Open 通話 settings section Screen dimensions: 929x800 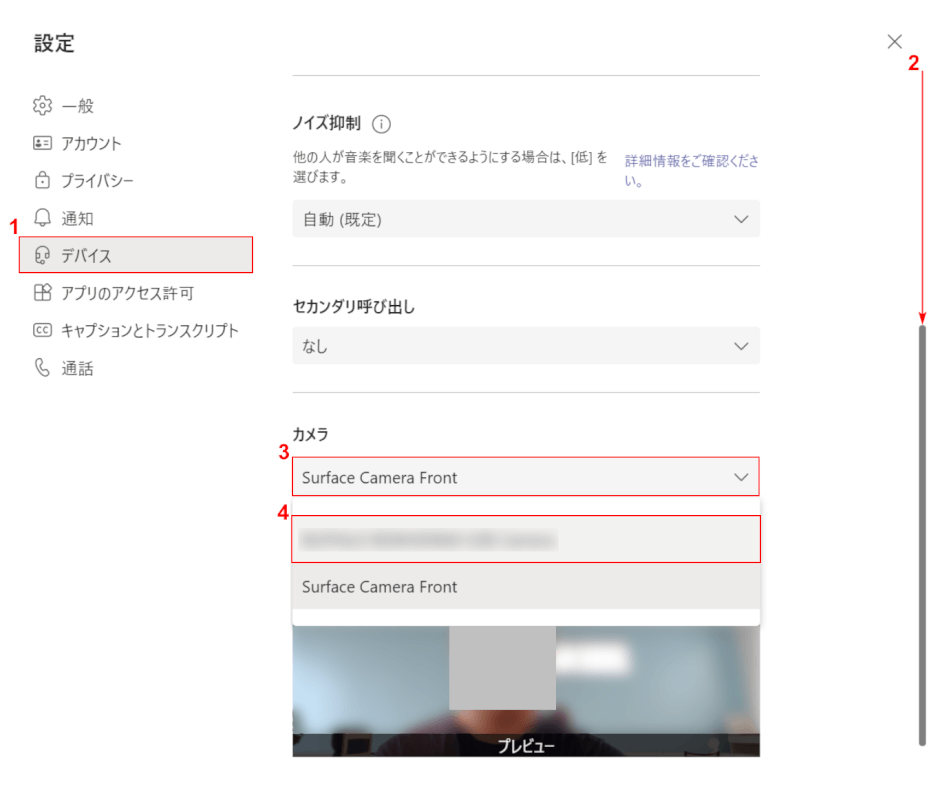pyautogui.click(x=136, y=367)
